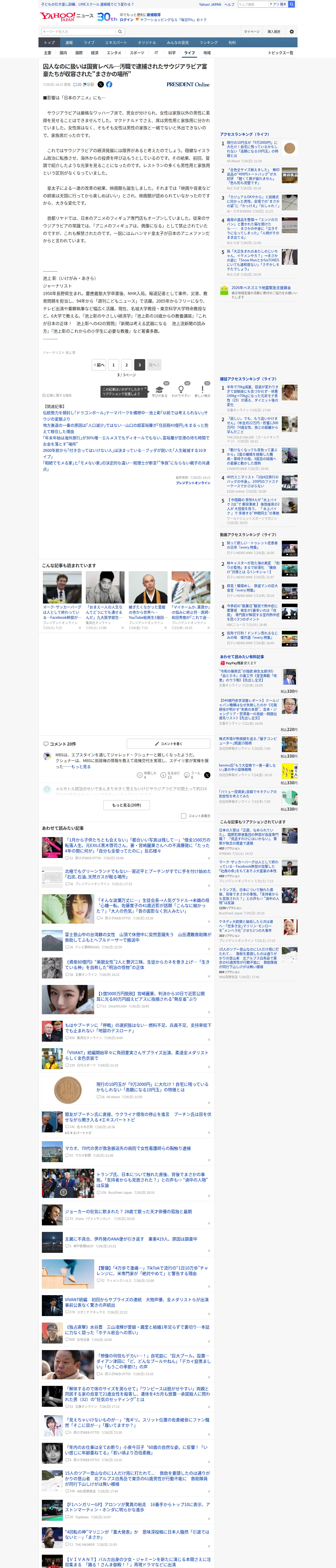Click the Yahoo 30th anniversary logo
The image size is (336, 1568).
pos(107,17)
